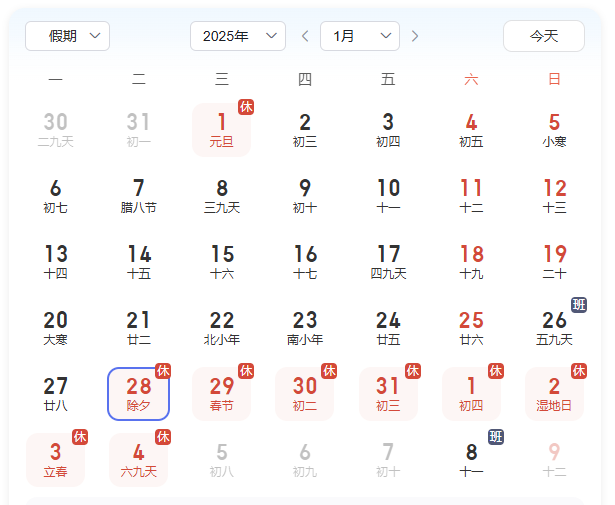615x505 pixels.
Task: Click the 休 badge on 春节 date
Action: click(x=246, y=371)
